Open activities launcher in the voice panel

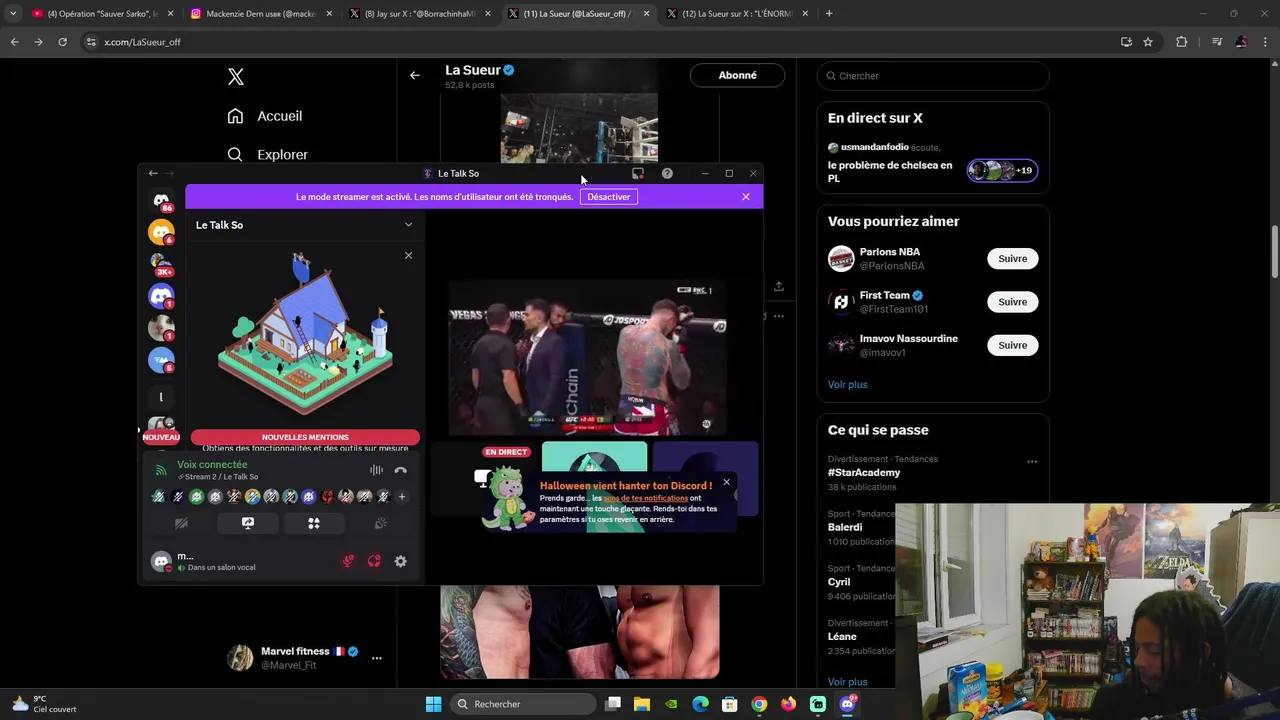point(314,523)
